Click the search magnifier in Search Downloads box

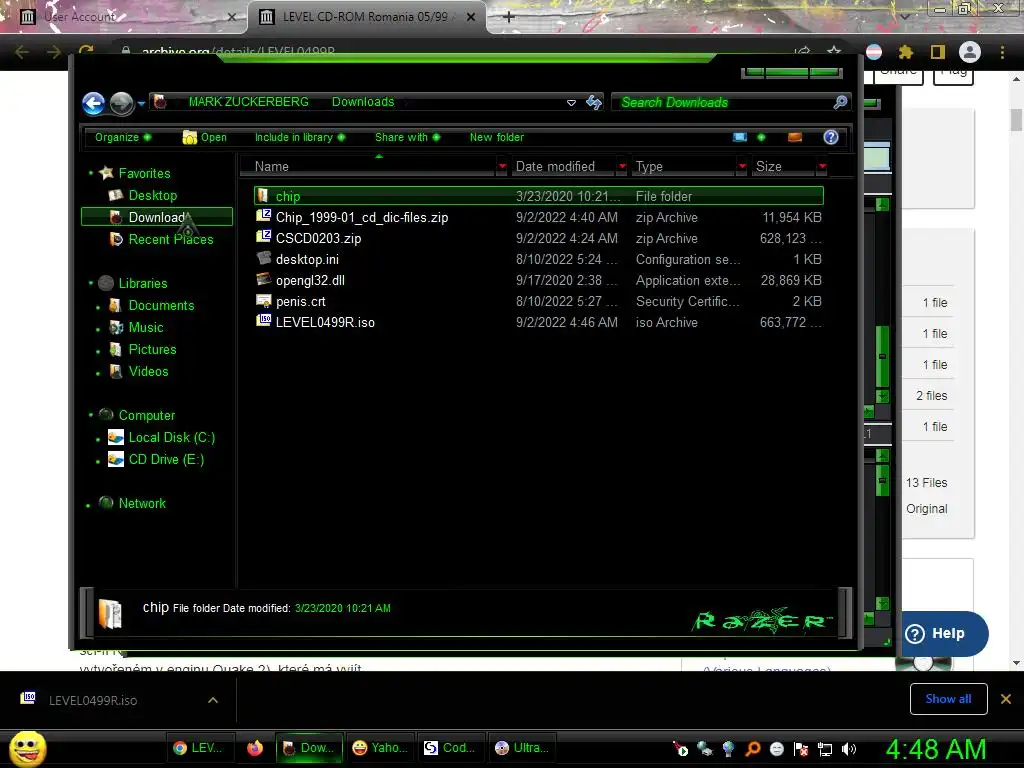tap(840, 102)
